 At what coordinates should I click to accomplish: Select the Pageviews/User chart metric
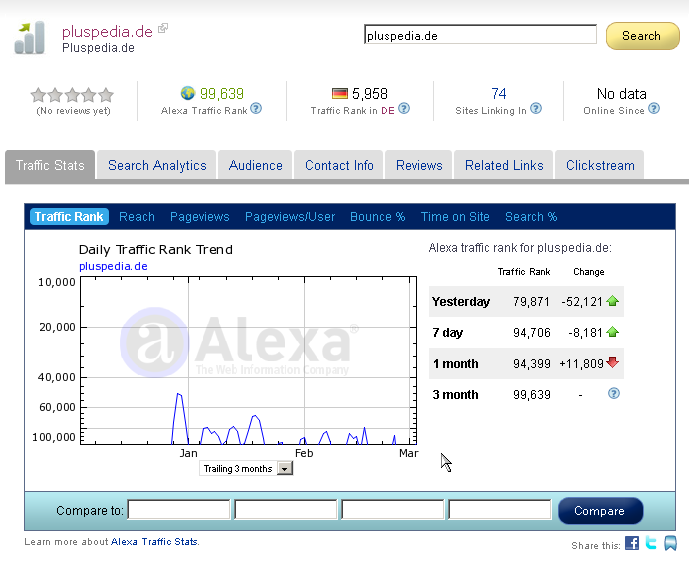pos(290,217)
